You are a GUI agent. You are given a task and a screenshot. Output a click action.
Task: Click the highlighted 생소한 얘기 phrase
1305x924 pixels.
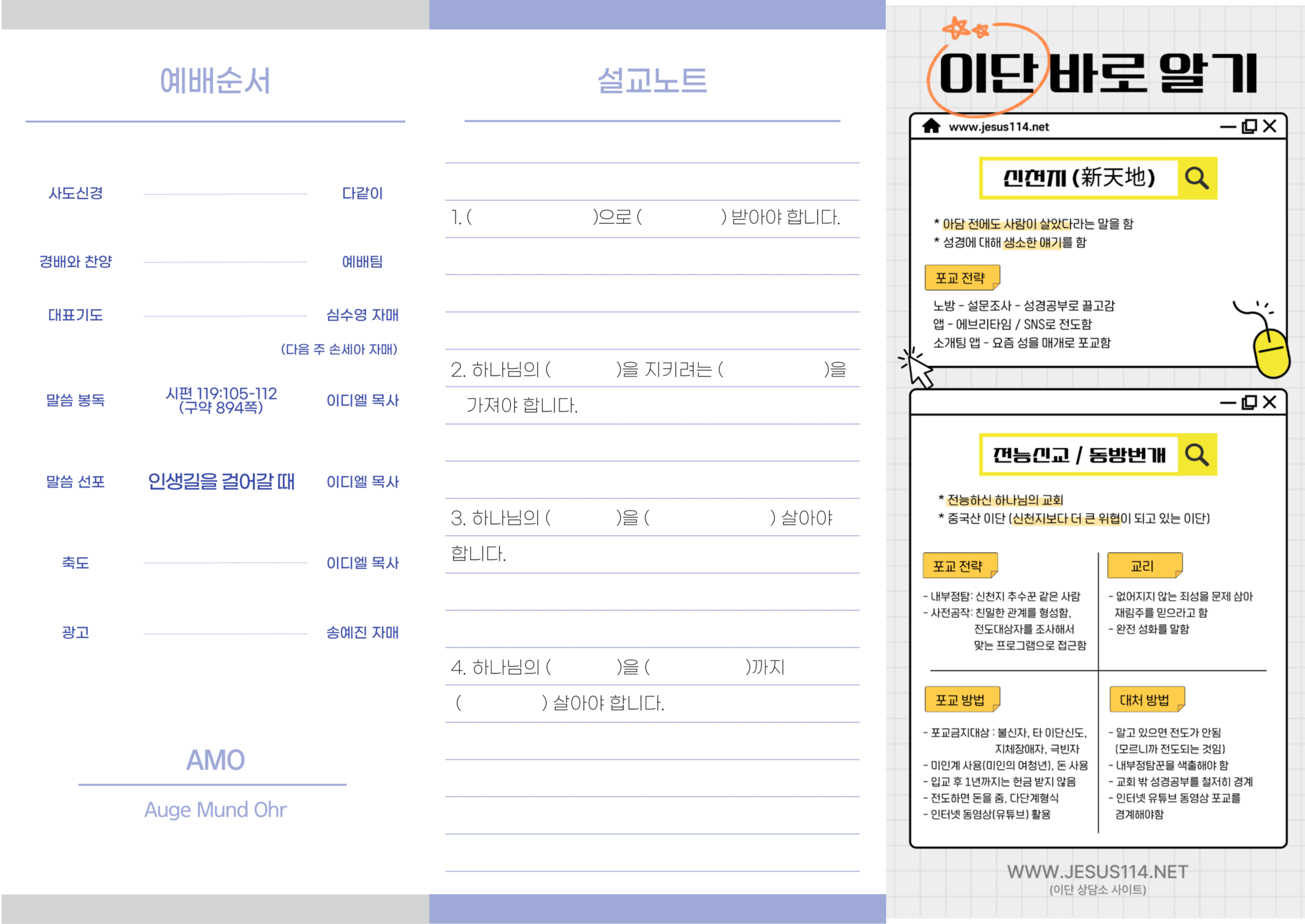pyautogui.click(x=1032, y=242)
